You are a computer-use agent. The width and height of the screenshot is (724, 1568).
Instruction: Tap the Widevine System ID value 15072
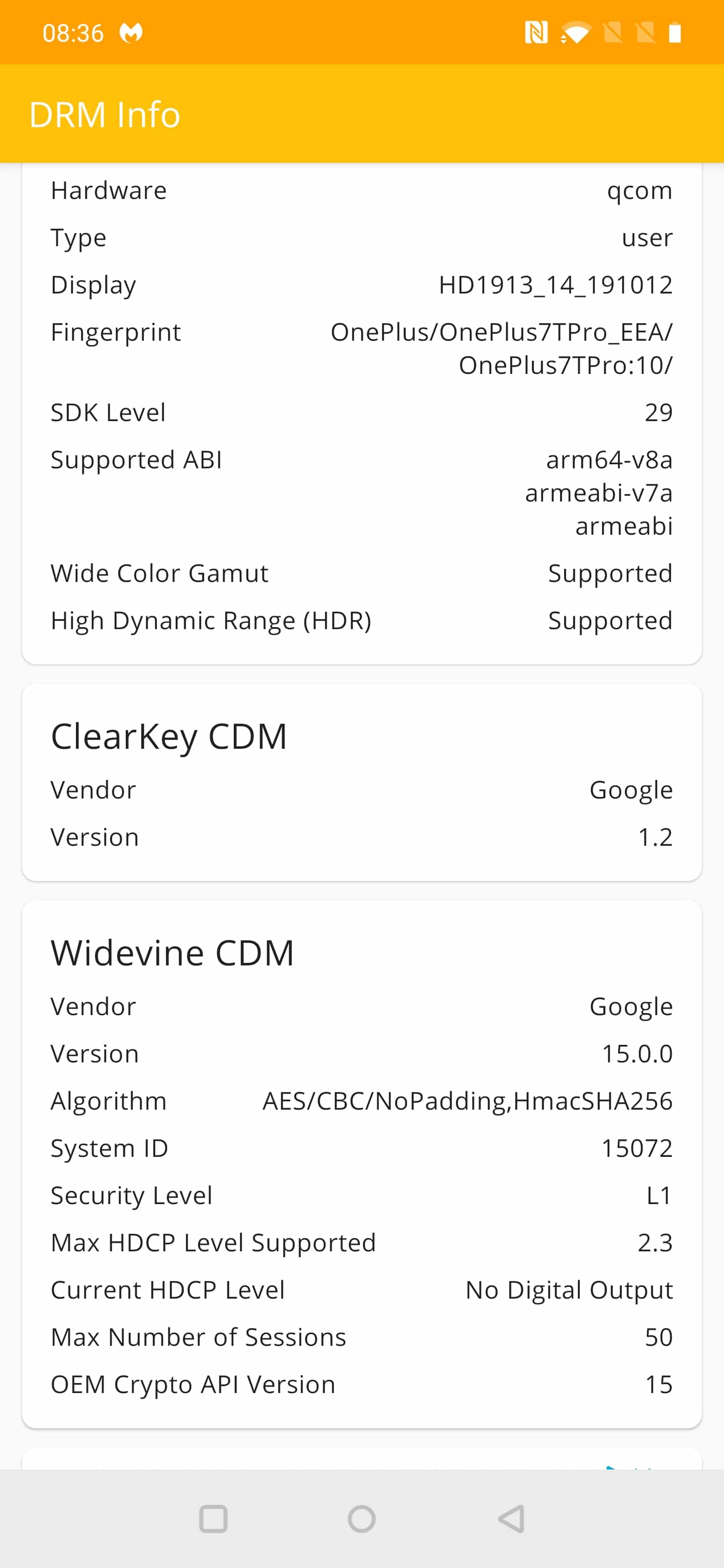click(637, 1148)
